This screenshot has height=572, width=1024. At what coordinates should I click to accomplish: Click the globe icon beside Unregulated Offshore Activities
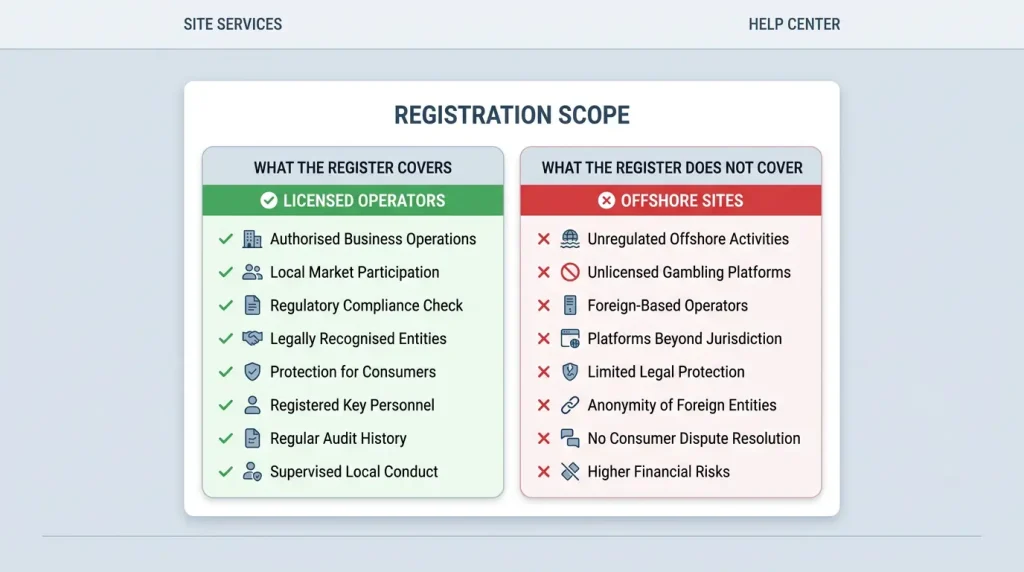click(x=570, y=239)
